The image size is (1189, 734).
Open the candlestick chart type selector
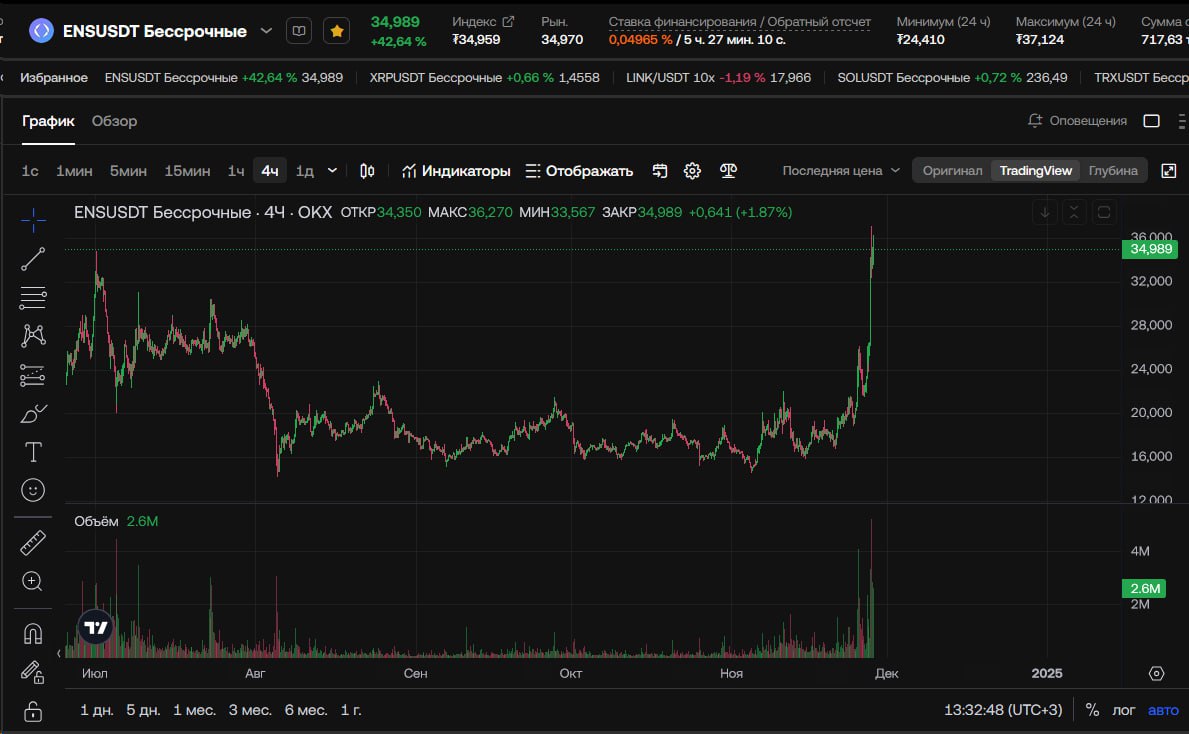point(367,171)
